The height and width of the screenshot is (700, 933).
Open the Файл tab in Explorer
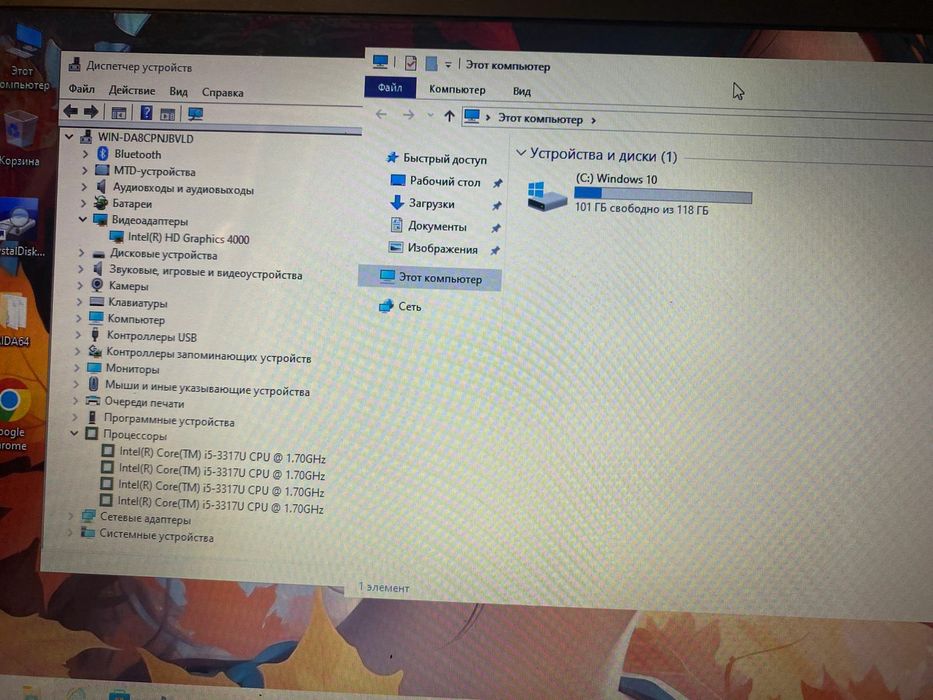pos(390,88)
